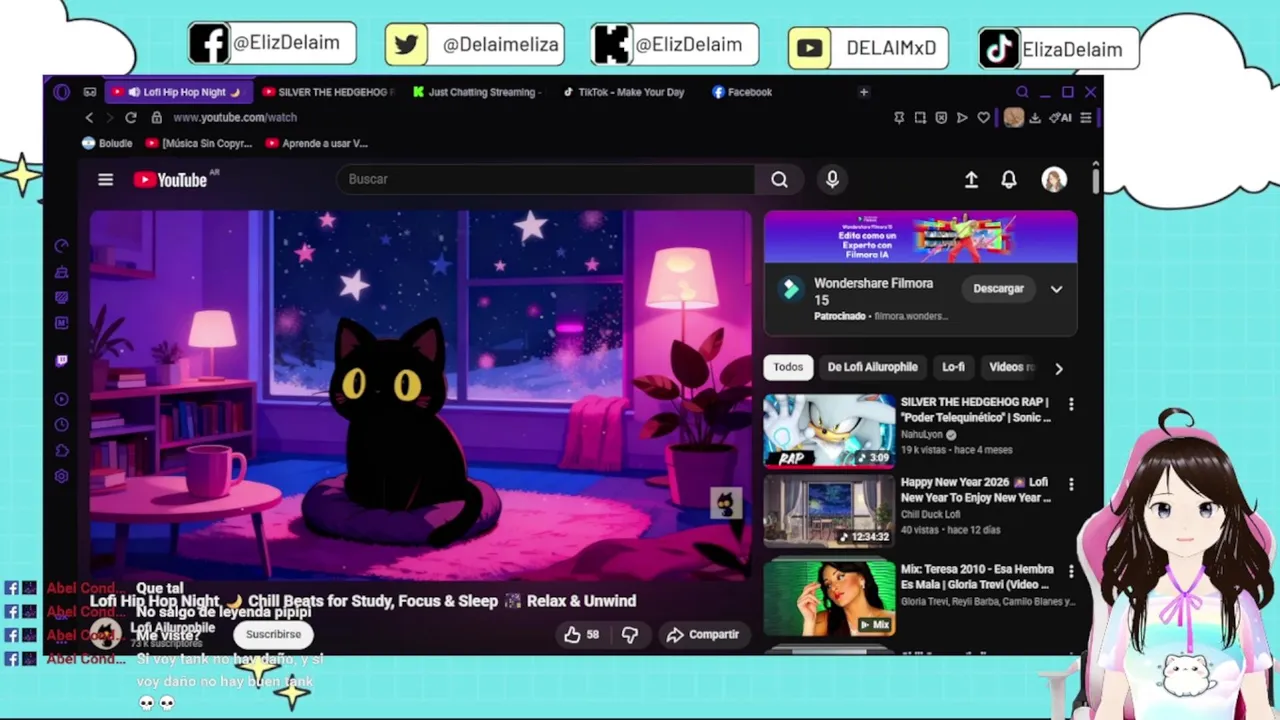Like the video with thumbs up
1280x720 pixels.
[581, 634]
